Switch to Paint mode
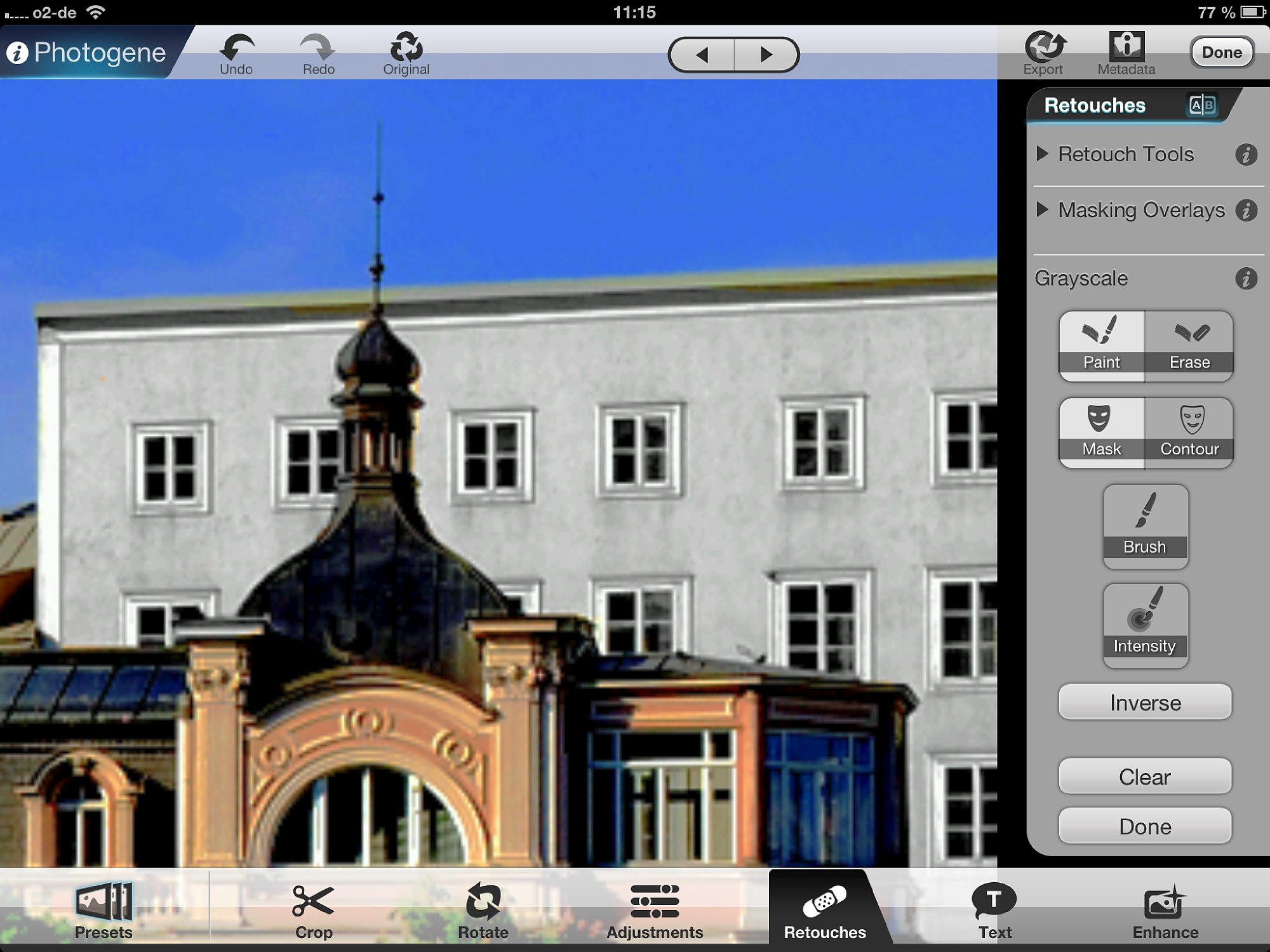The image size is (1270, 952). [x=1101, y=345]
